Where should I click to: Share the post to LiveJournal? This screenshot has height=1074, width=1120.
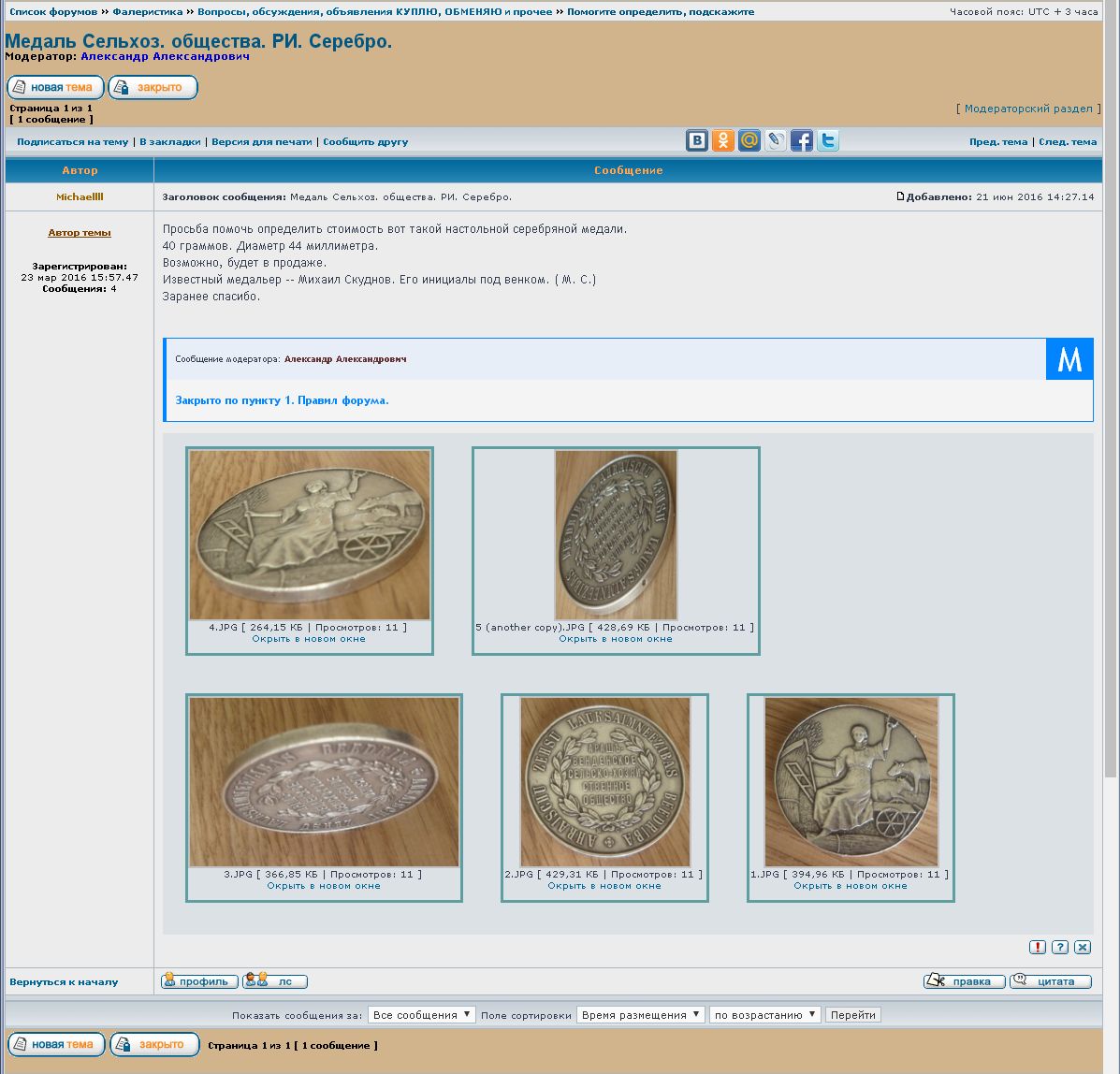[x=776, y=141]
